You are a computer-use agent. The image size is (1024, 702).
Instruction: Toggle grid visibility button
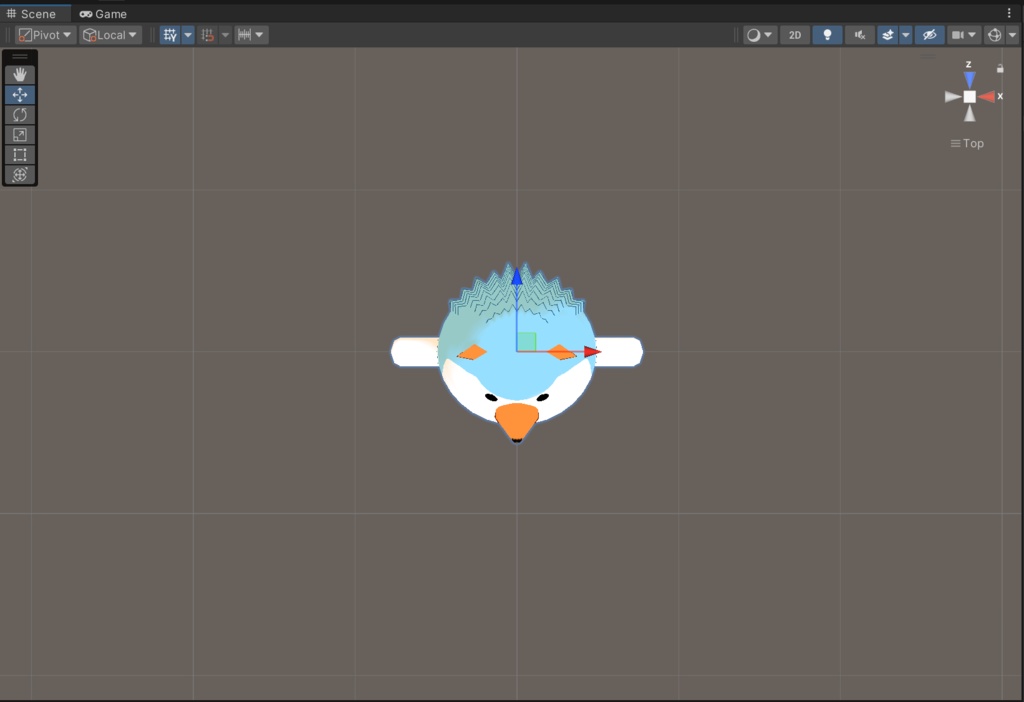[170, 35]
